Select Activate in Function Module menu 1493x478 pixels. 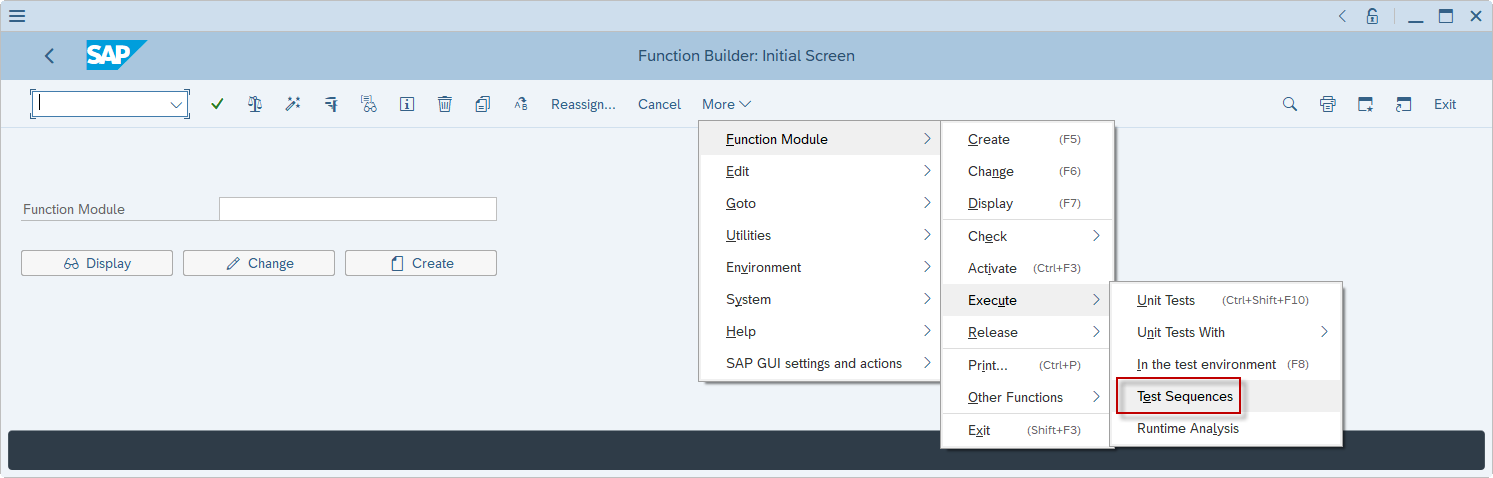(x=992, y=268)
